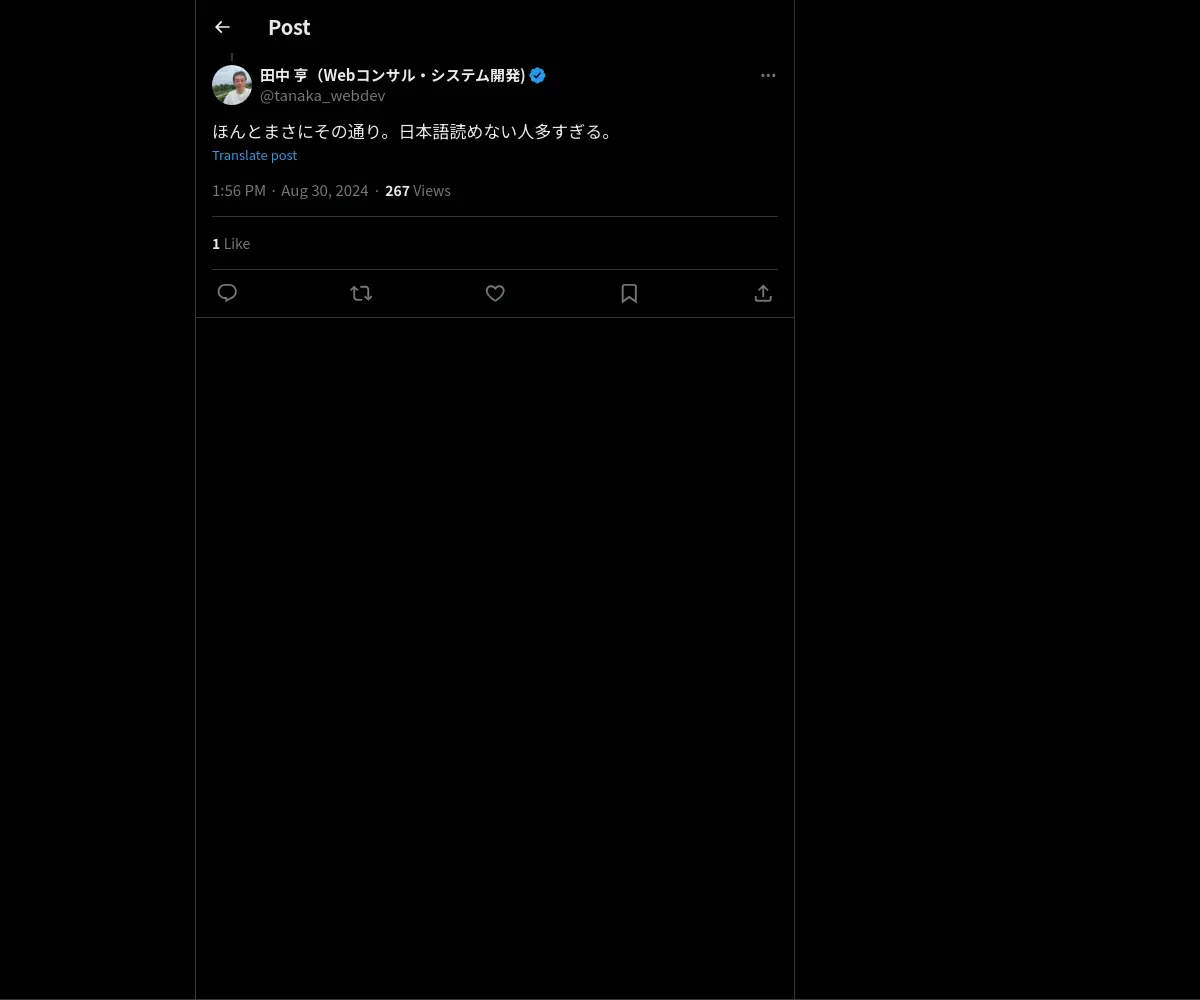Click the thread connector line above avatar
The image size is (1200, 1000).
point(232,57)
